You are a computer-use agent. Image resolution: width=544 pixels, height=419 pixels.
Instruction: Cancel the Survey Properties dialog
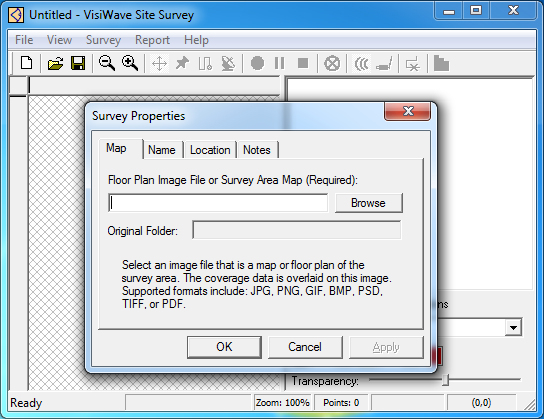coord(305,347)
